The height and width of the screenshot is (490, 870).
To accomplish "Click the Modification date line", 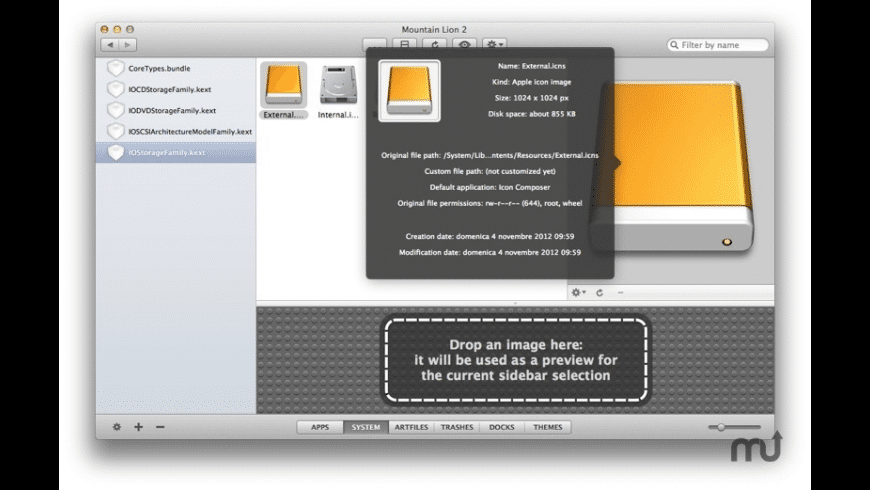I will click(489, 252).
